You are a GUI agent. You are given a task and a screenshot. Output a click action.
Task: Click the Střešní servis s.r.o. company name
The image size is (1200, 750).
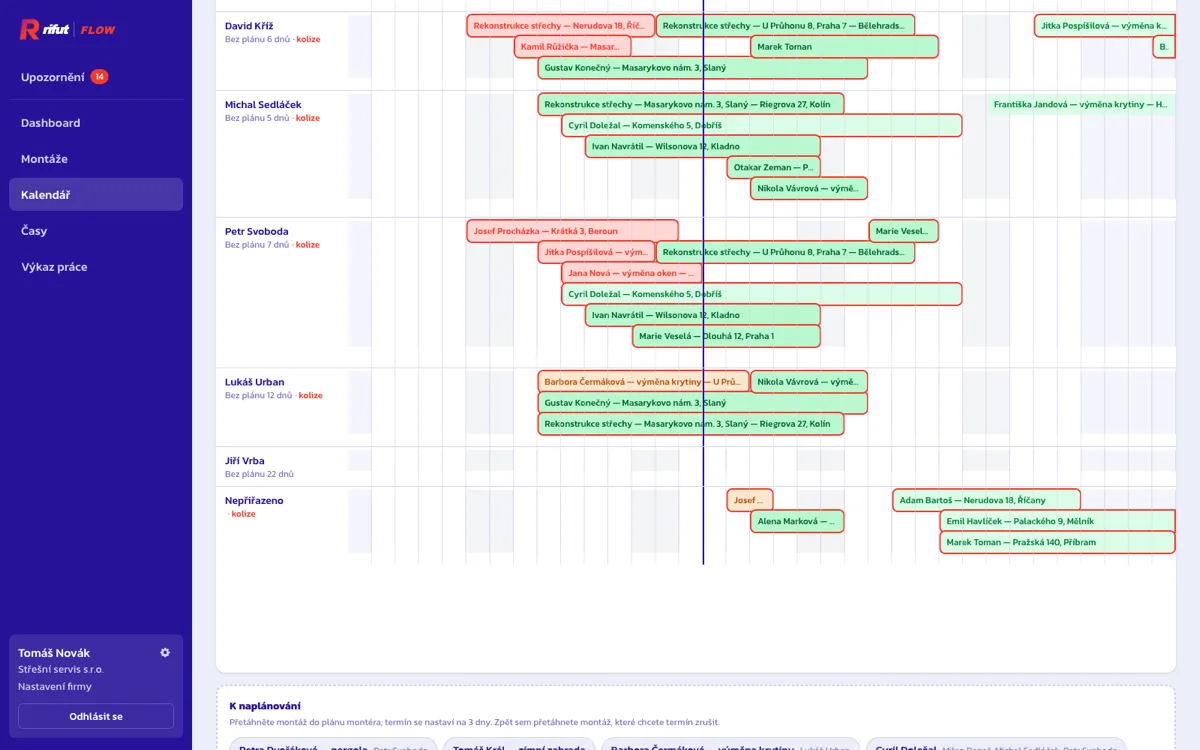61,670
